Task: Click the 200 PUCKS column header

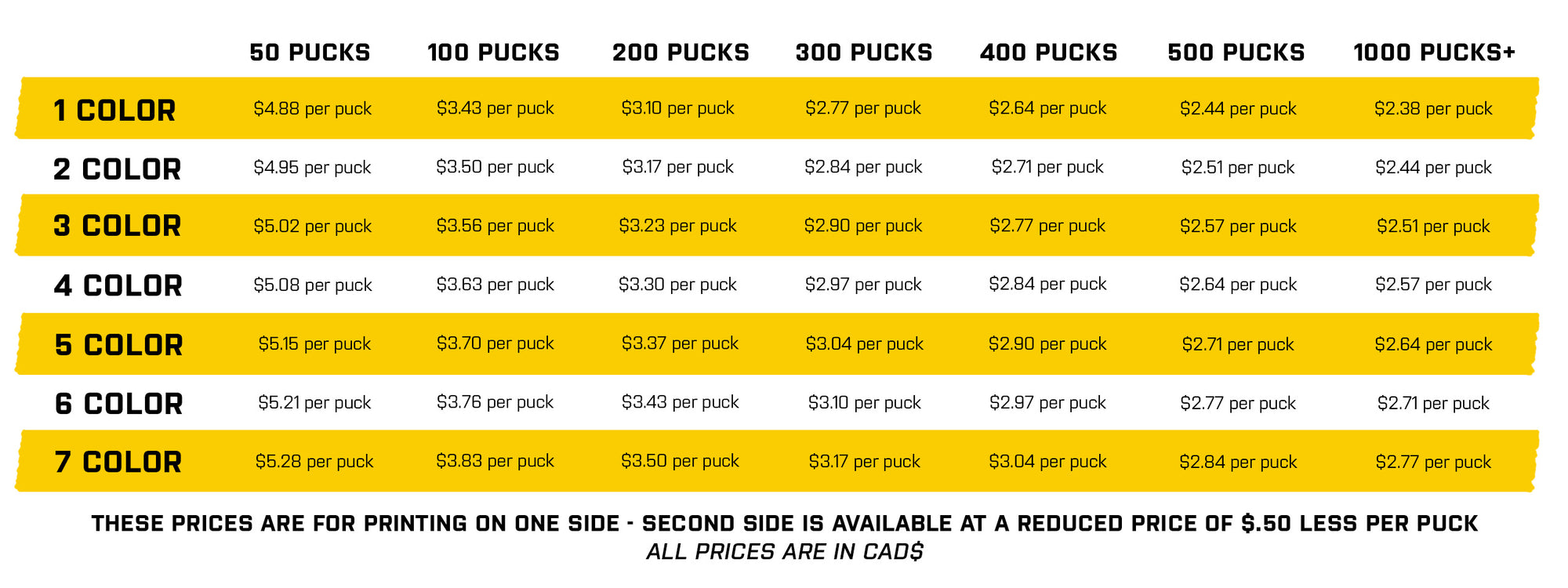Action: click(681, 53)
